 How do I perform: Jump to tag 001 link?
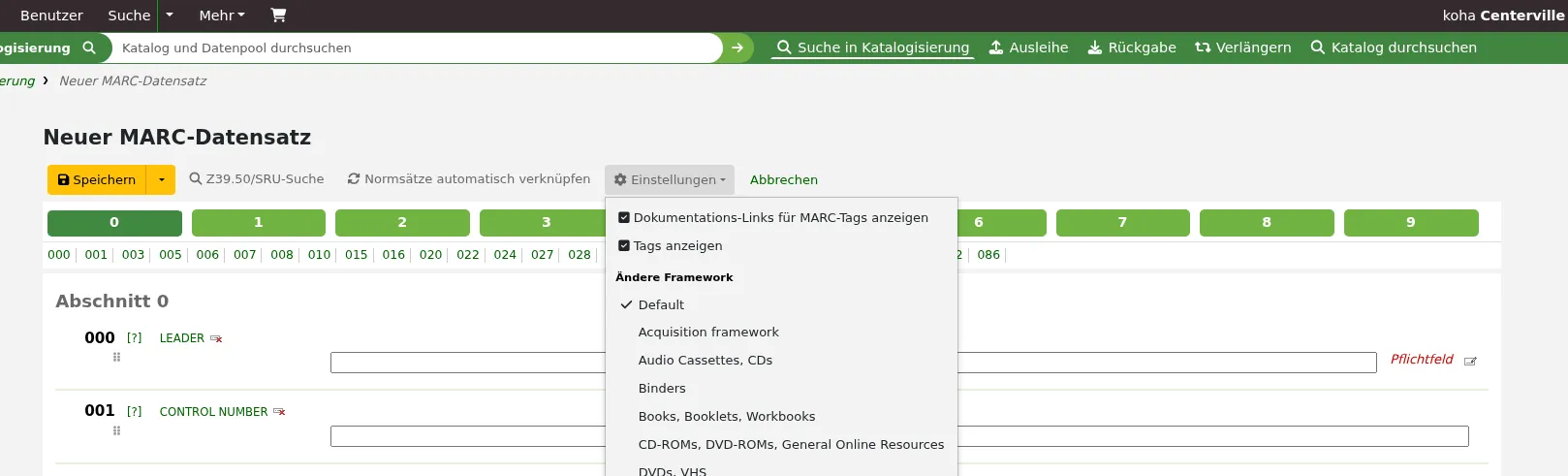96,255
